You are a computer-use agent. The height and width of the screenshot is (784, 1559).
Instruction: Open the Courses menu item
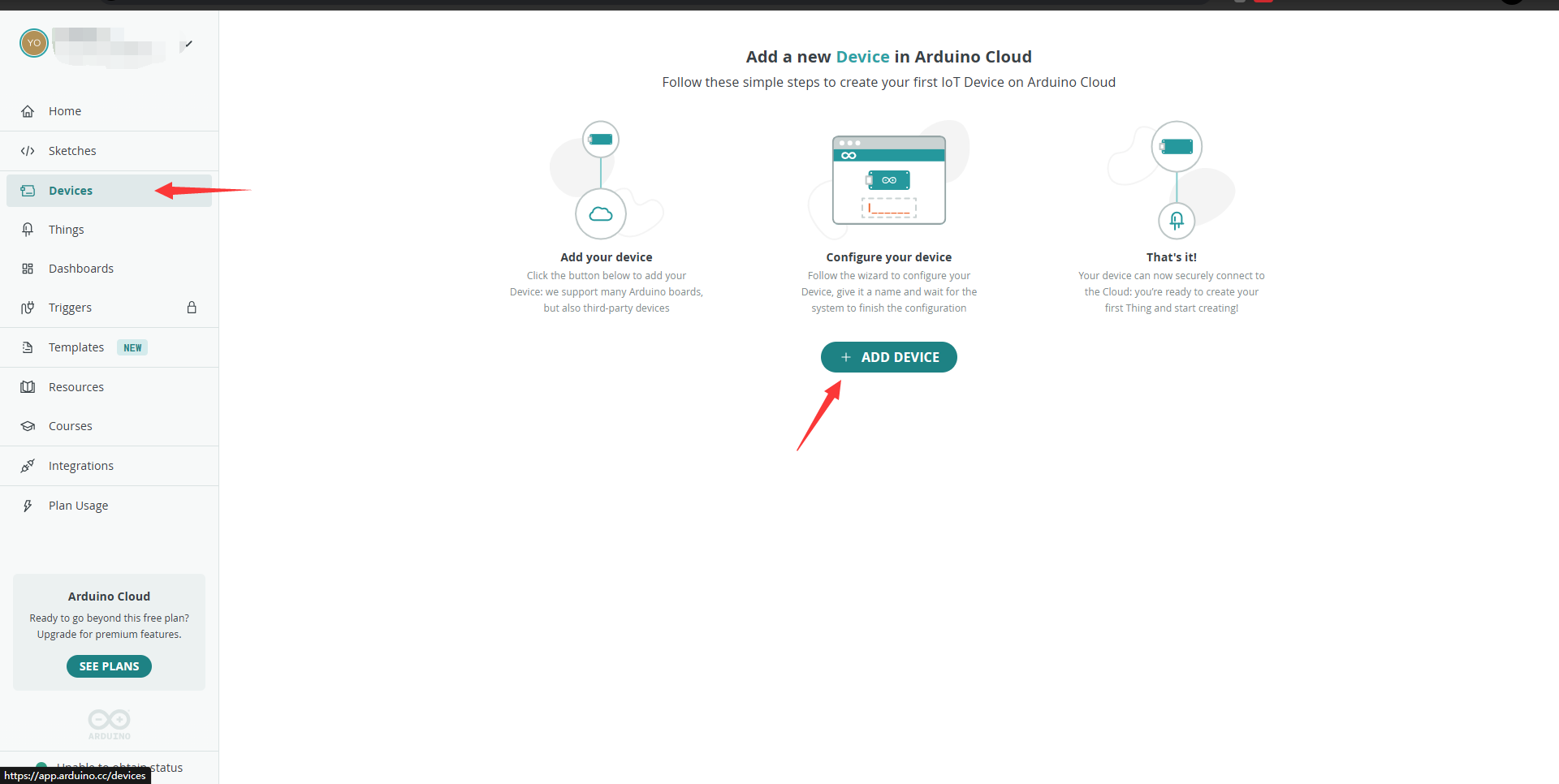[109, 426]
